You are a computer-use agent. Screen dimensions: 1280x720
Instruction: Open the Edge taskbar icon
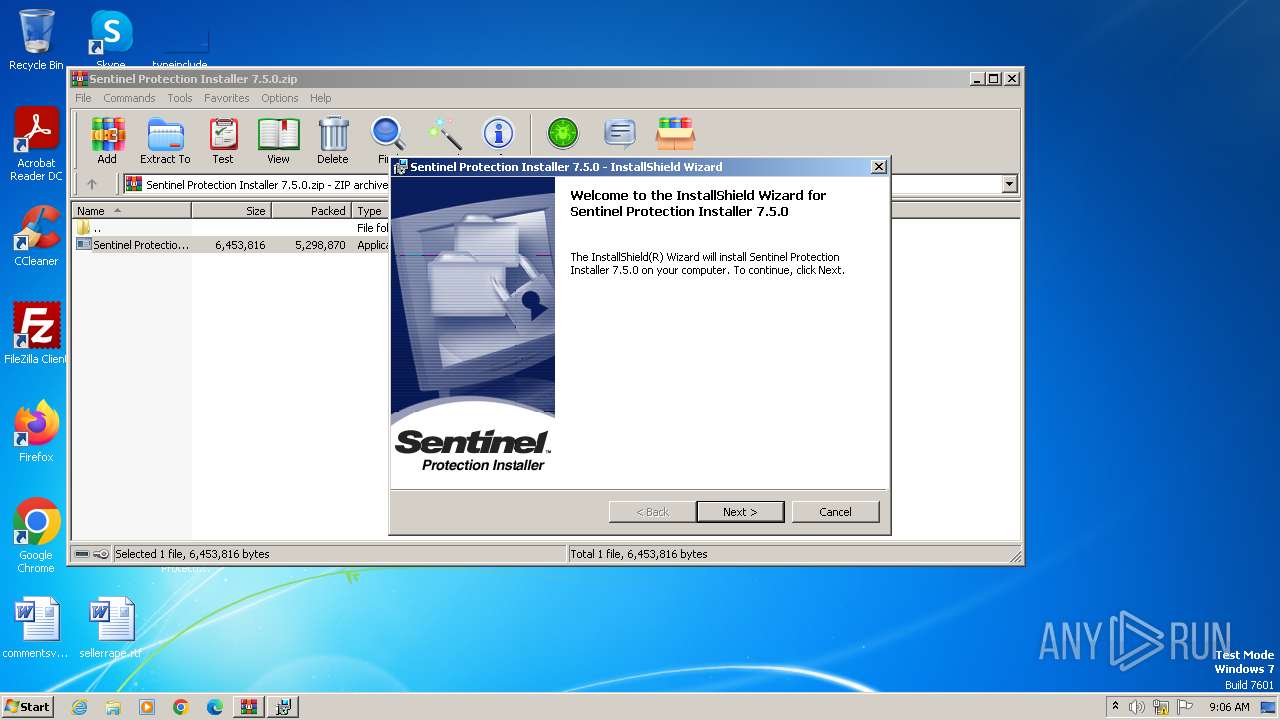pos(215,707)
